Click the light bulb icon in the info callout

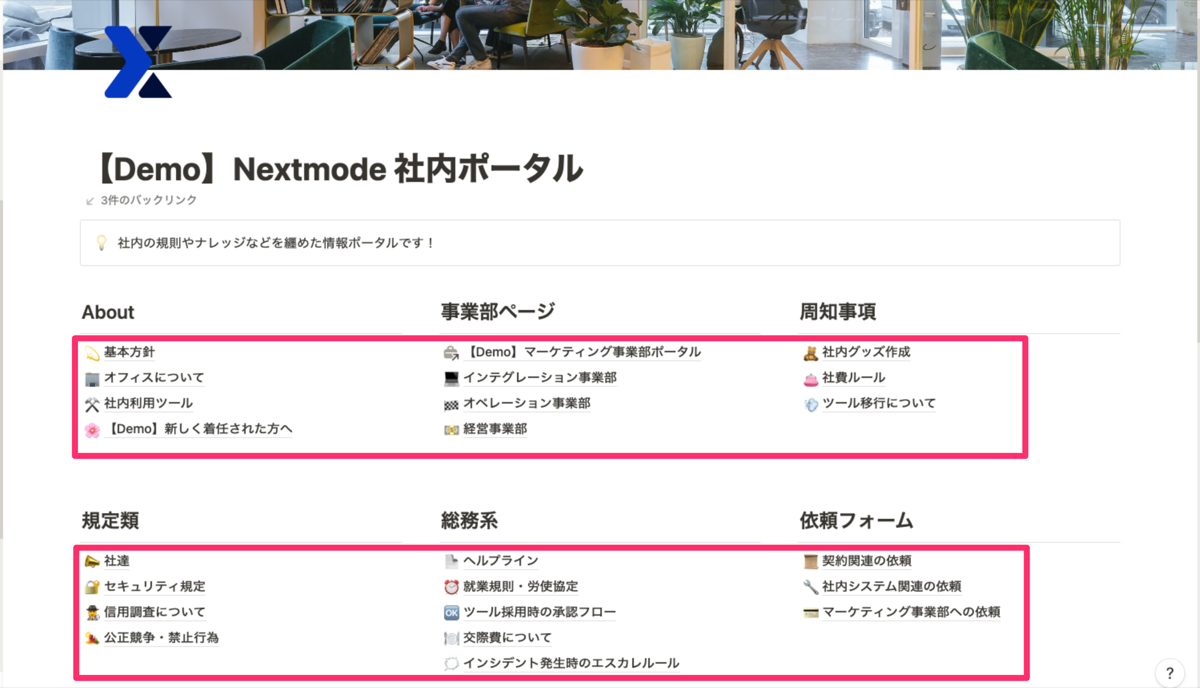pyautogui.click(x=101, y=242)
